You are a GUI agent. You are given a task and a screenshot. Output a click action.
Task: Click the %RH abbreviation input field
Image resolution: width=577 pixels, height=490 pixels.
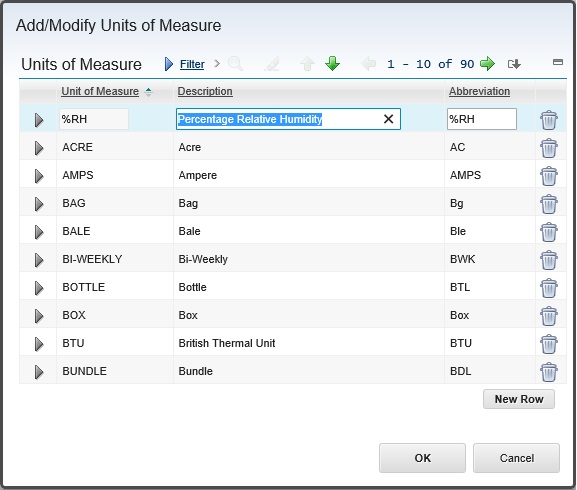[482, 119]
